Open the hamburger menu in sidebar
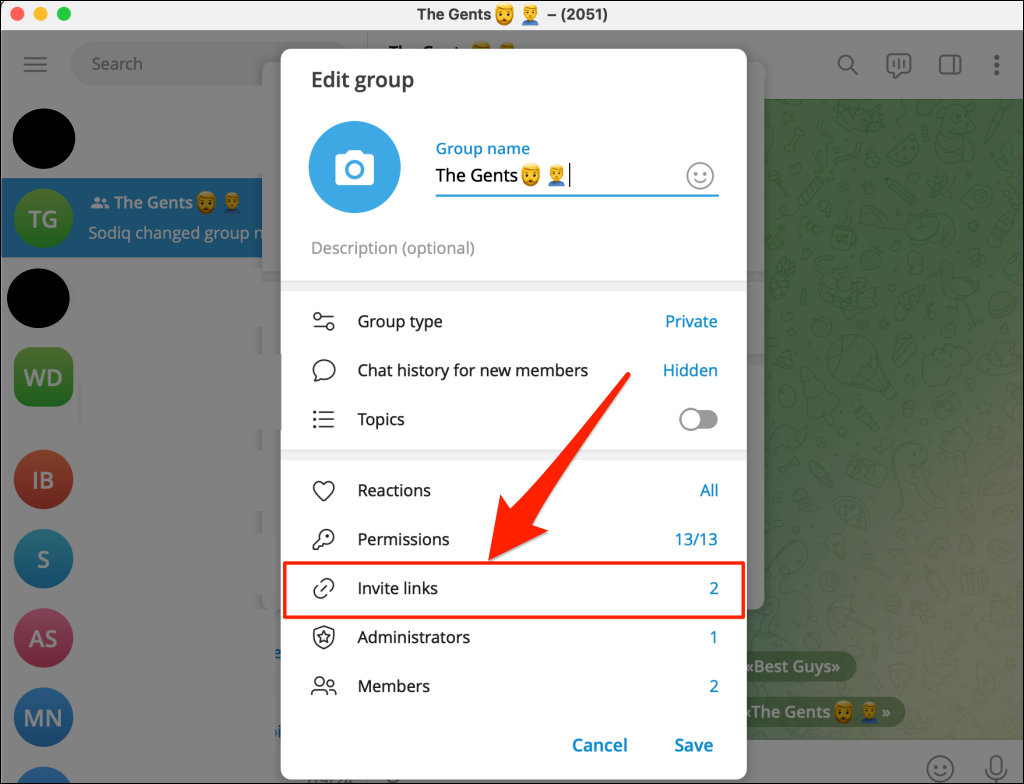1024x784 pixels. pos(35,64)
